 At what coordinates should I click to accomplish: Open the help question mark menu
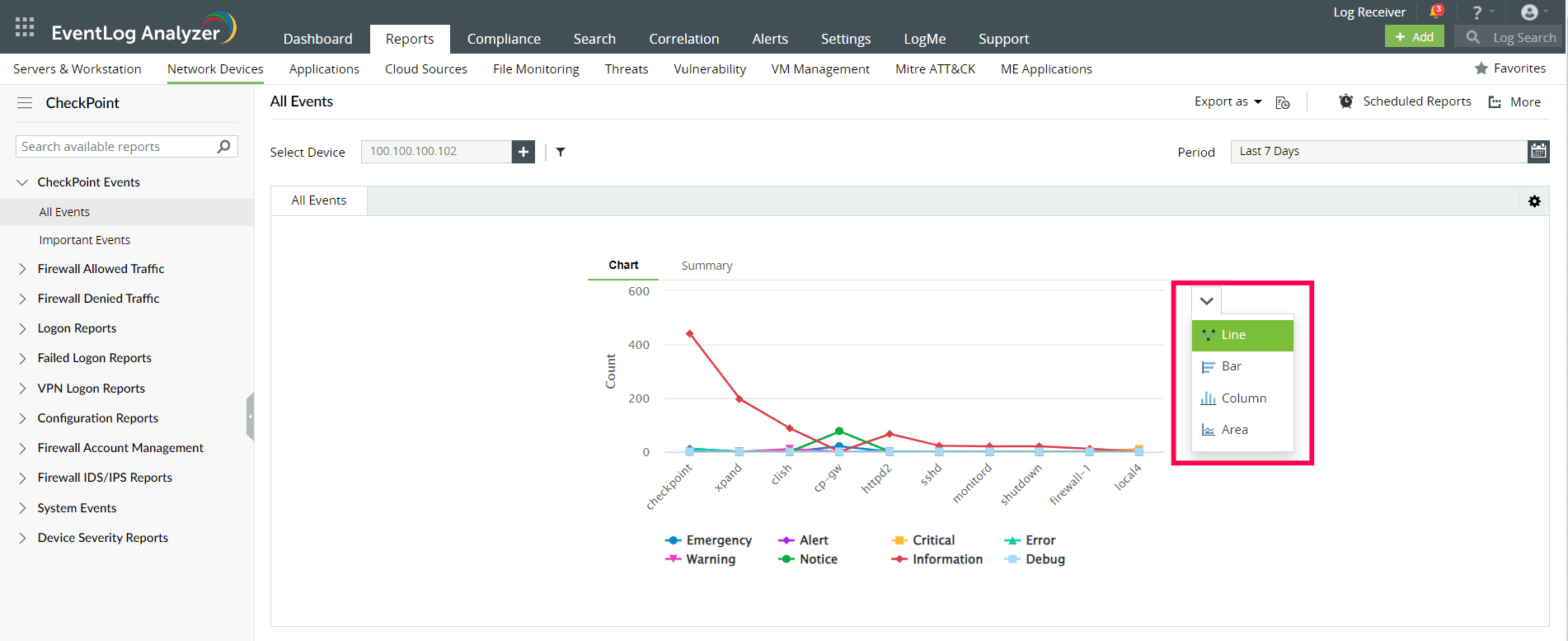pos(1477,12)
